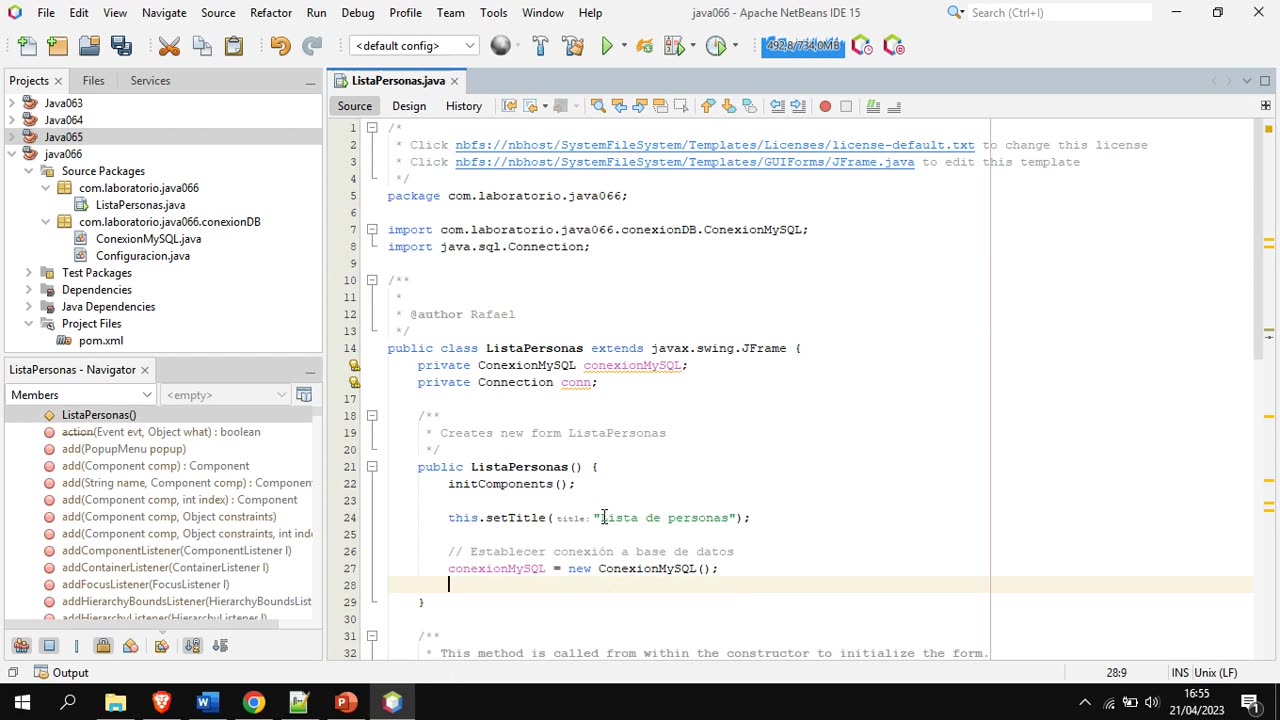Undo the last edit
The image size is (1280, 720).
click(280, 46)
